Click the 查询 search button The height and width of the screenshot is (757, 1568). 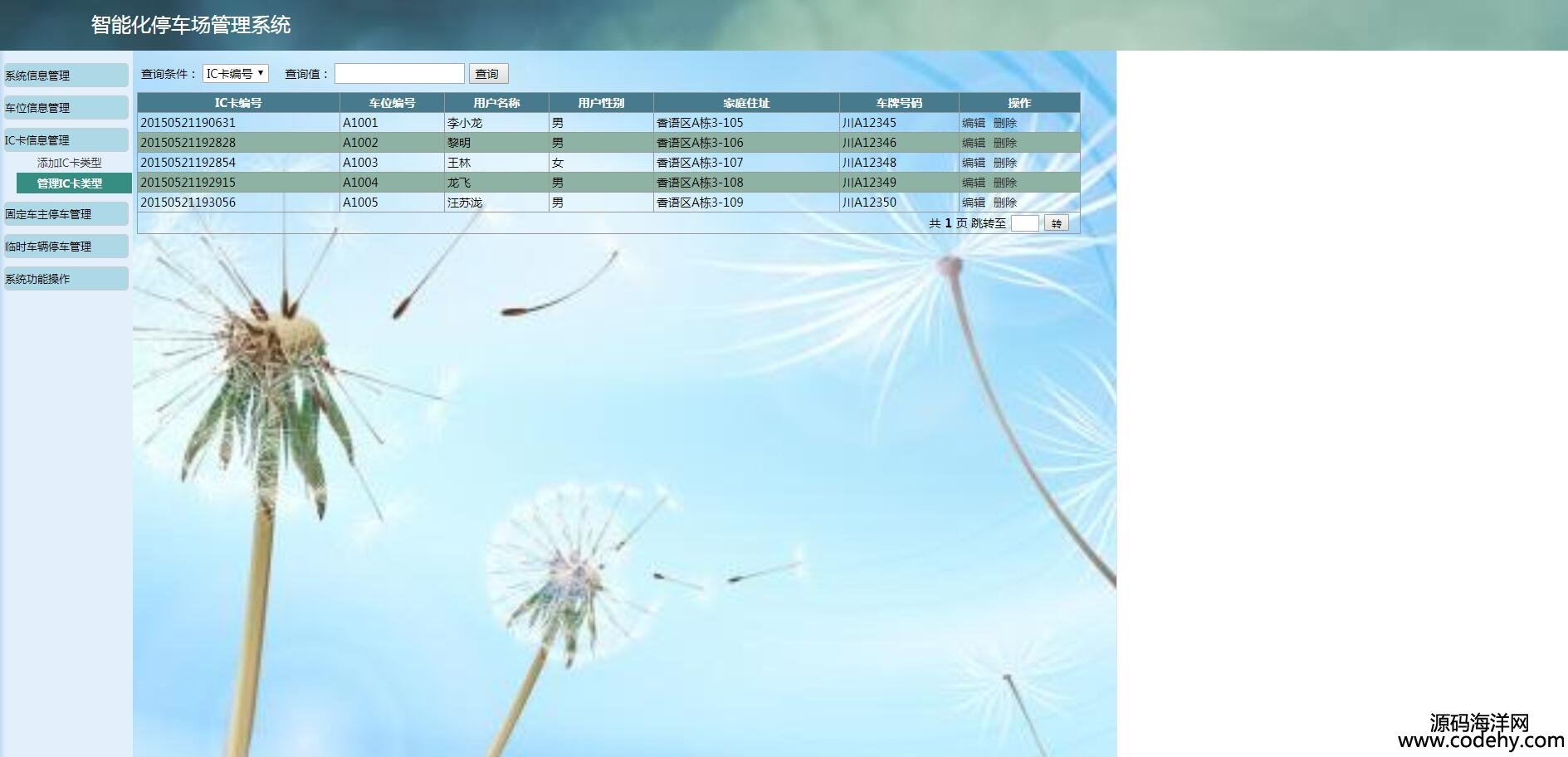point(488,74)
